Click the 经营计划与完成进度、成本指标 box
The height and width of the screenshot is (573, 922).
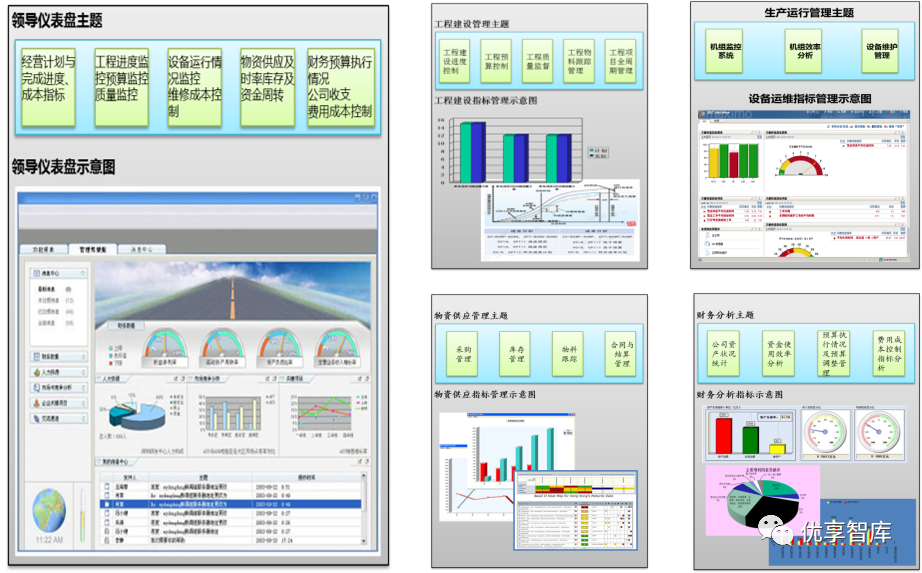48,87
